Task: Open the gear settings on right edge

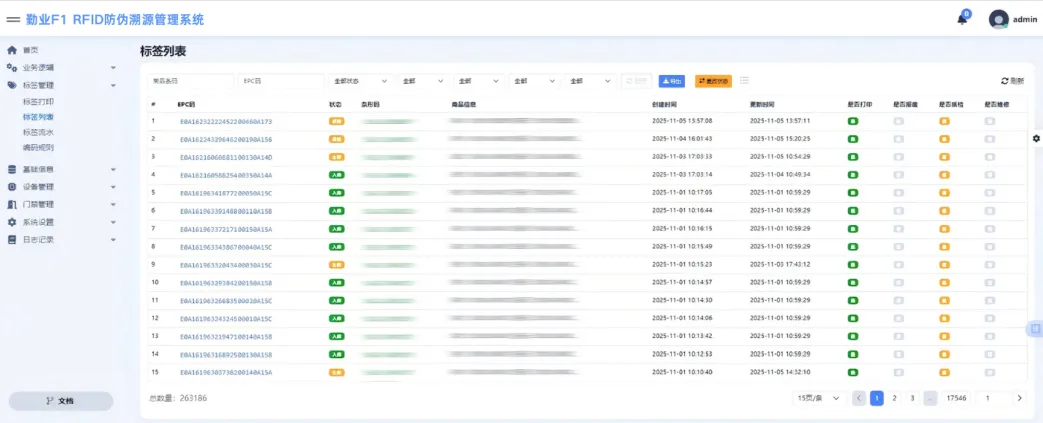Action: (1035, 138)
